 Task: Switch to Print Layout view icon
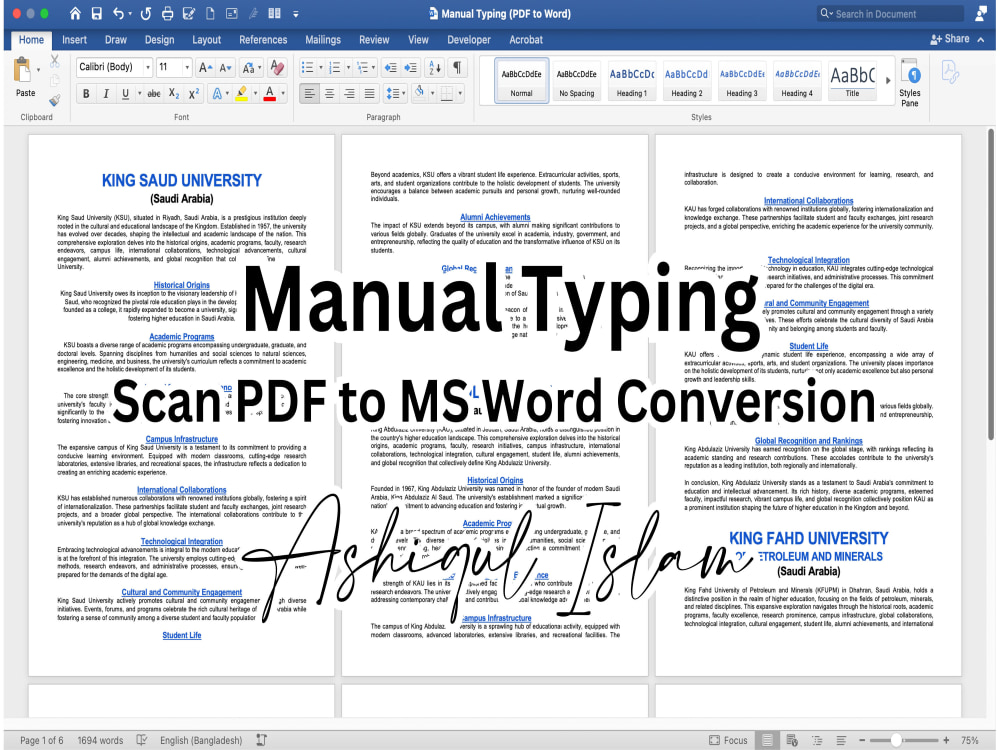(767, 740)
